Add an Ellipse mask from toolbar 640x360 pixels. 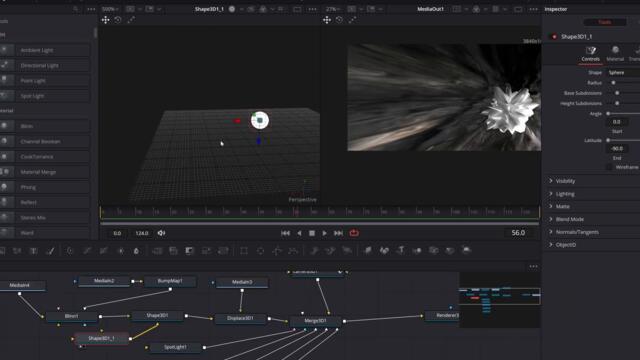[260, 251]
